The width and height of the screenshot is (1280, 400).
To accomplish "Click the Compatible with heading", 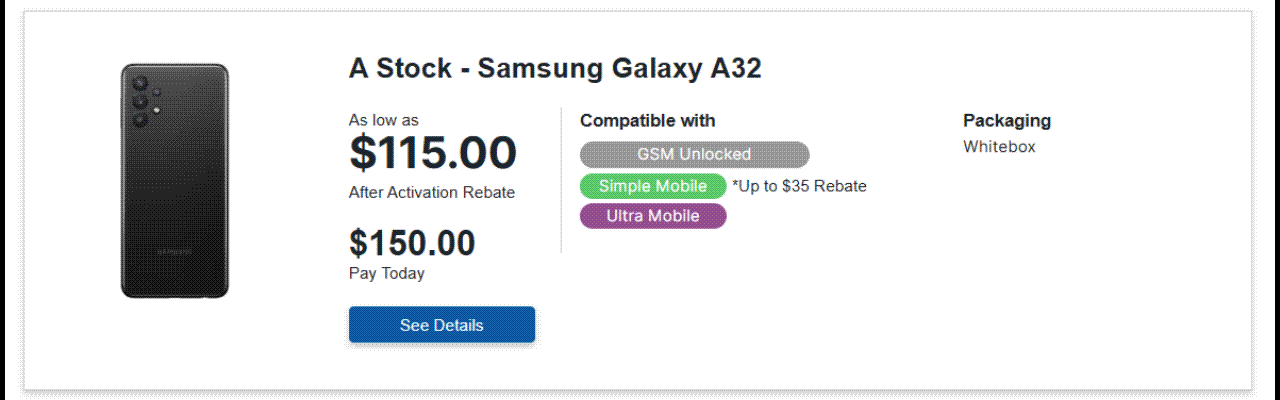I will (x=647, y=121).
